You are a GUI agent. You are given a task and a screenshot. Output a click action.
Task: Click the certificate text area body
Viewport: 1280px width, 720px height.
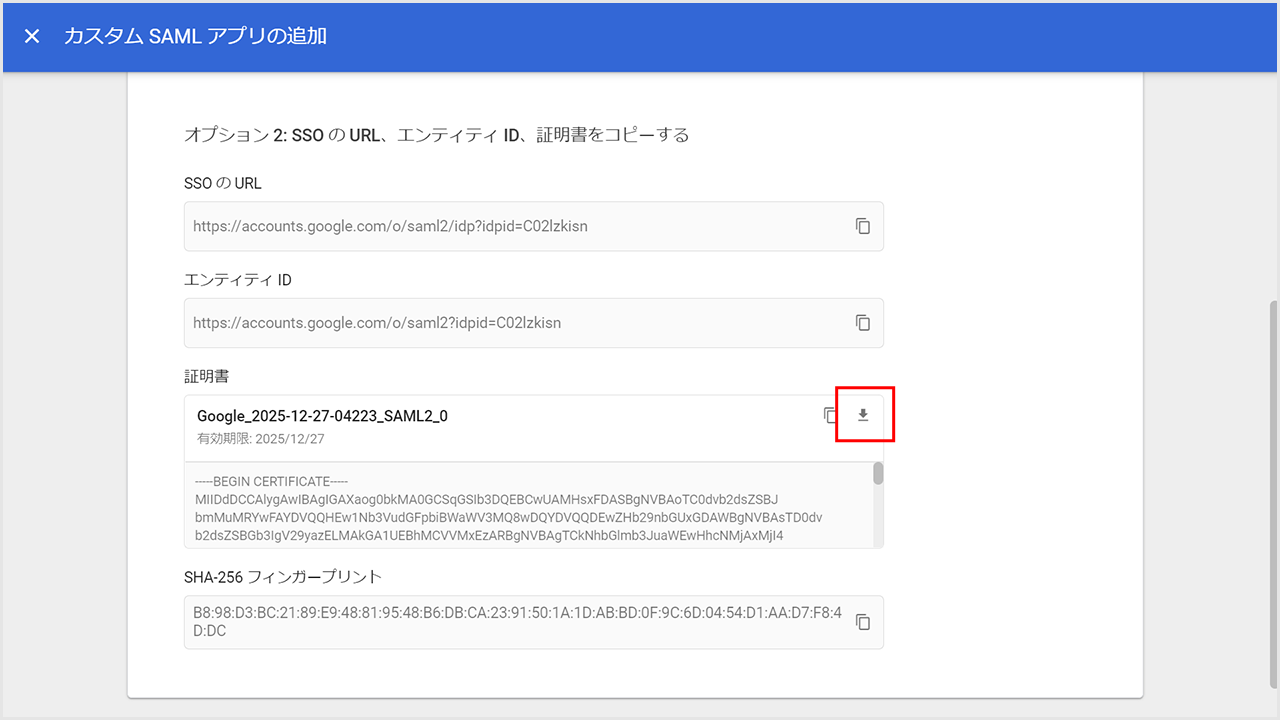[x=510, y=518]
